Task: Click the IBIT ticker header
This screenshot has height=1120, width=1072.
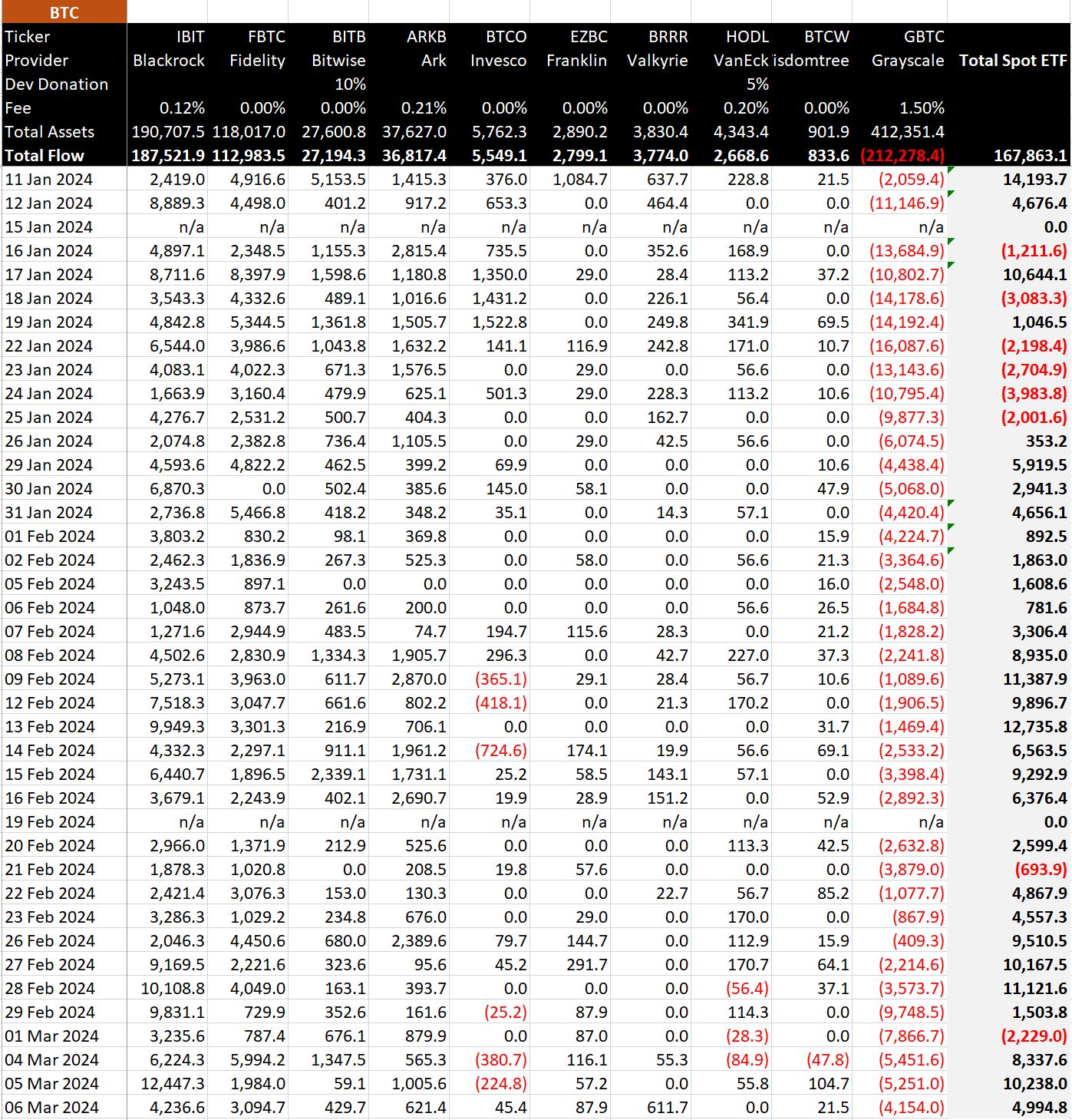Action: click(x=190, y=37)
